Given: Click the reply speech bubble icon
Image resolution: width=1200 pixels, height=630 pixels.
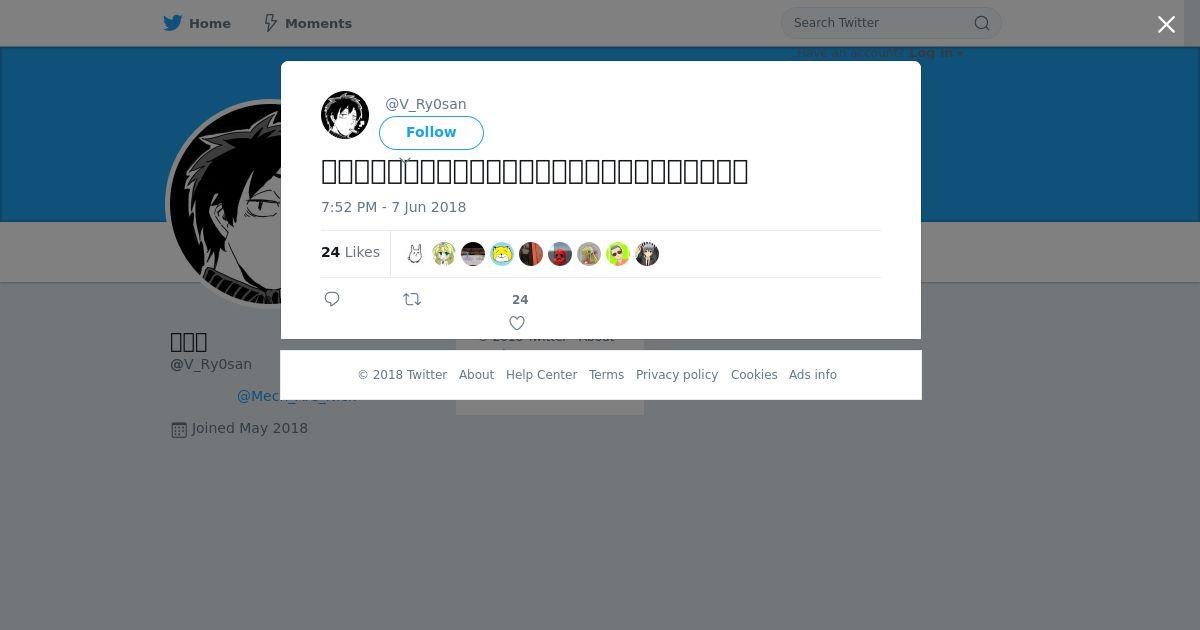Looking at the screenshot, I should pyautogui.click(x=332, y=299).
